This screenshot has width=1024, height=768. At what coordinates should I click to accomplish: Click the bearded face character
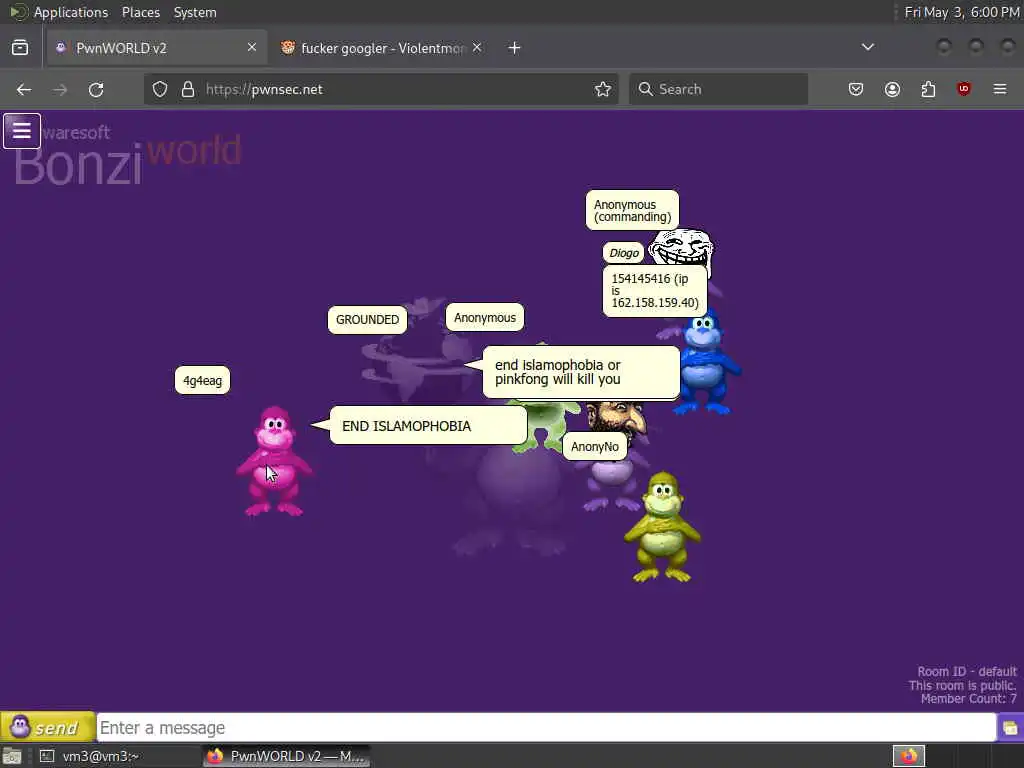(616, 421)
